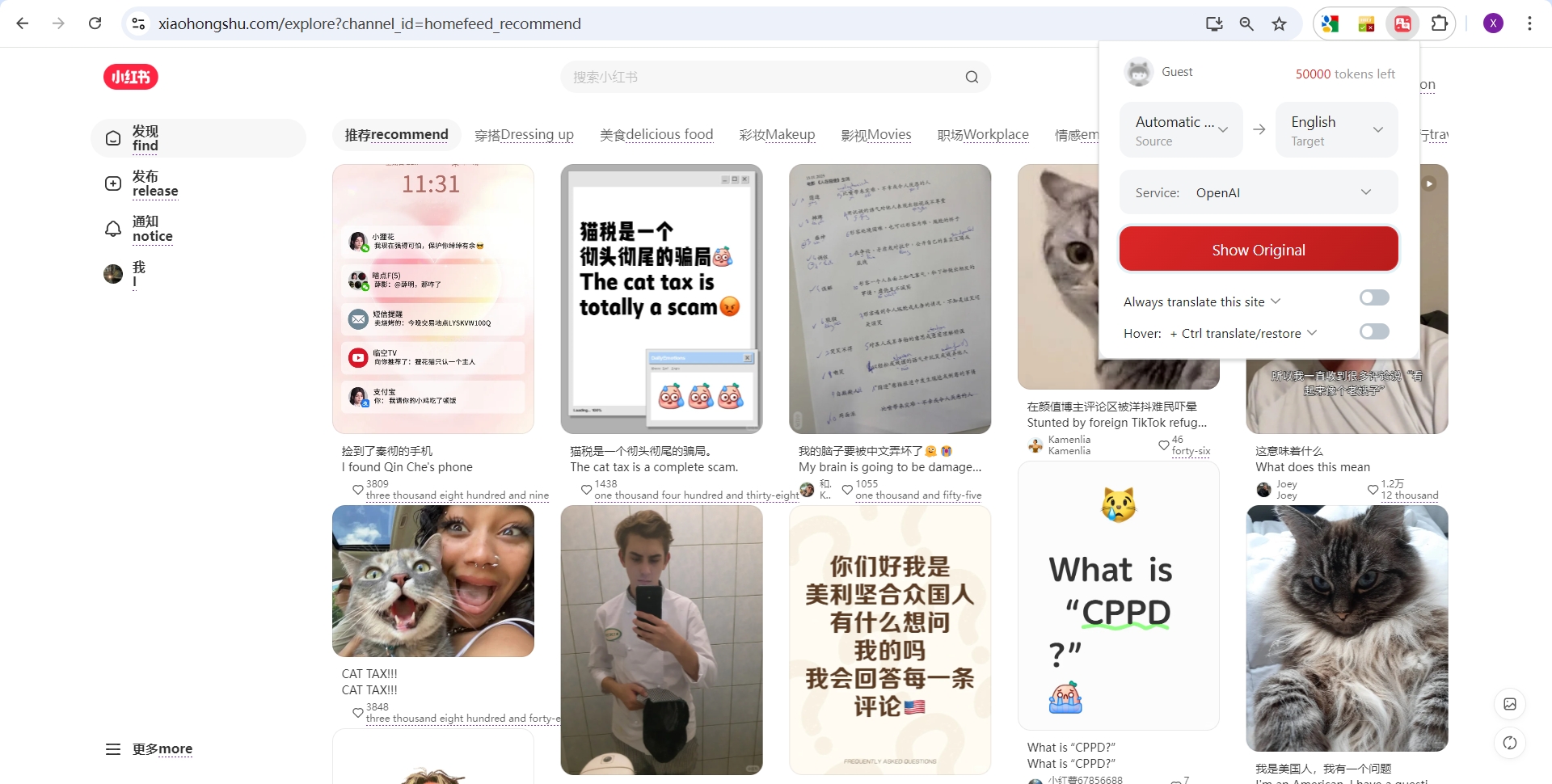The image size is (1552, 784).
Task: Click the Xiaohongshu red logo
Action: [x=130, y=77]
